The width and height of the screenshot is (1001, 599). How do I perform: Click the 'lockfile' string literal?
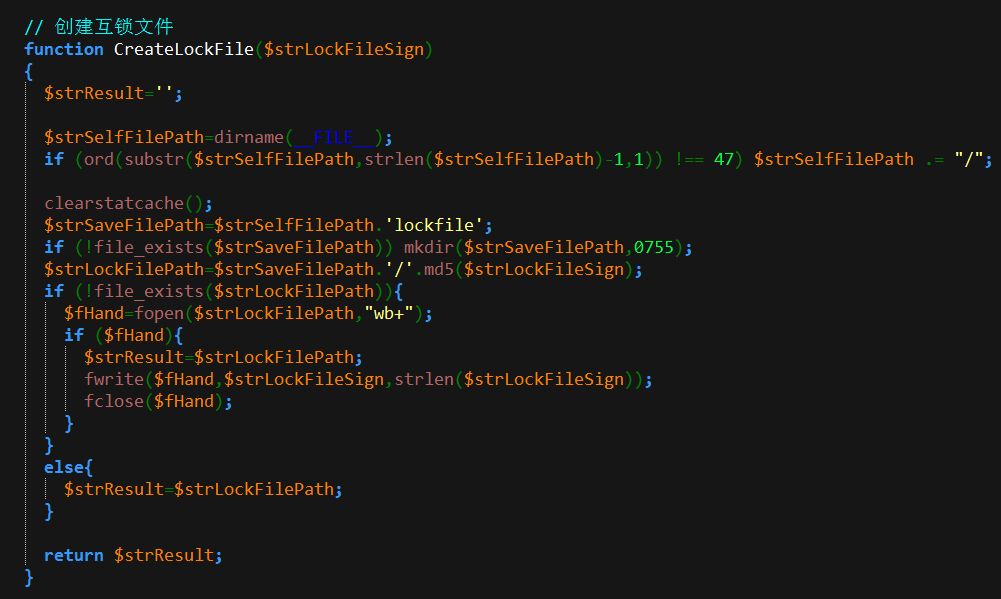433,225
